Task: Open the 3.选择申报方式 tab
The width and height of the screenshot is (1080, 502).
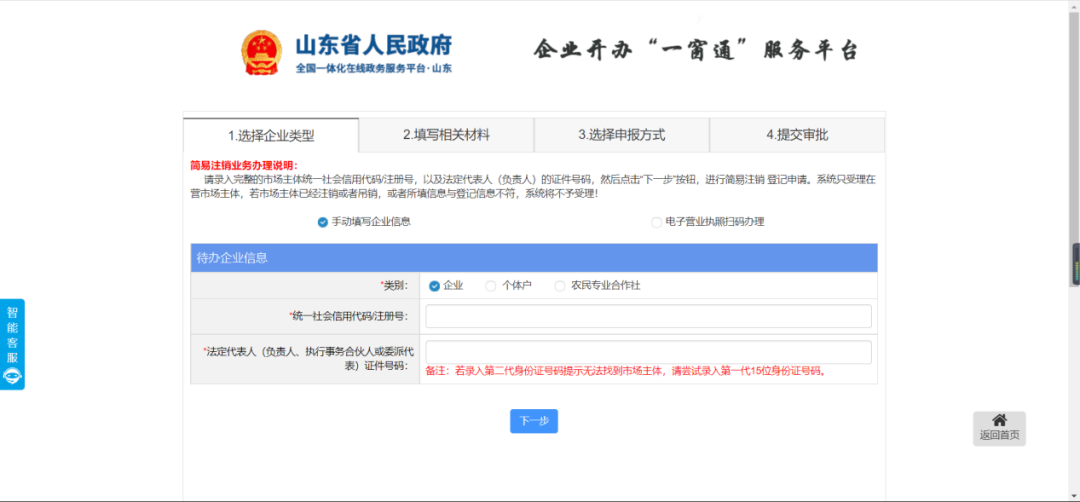Action: point(621,135)
